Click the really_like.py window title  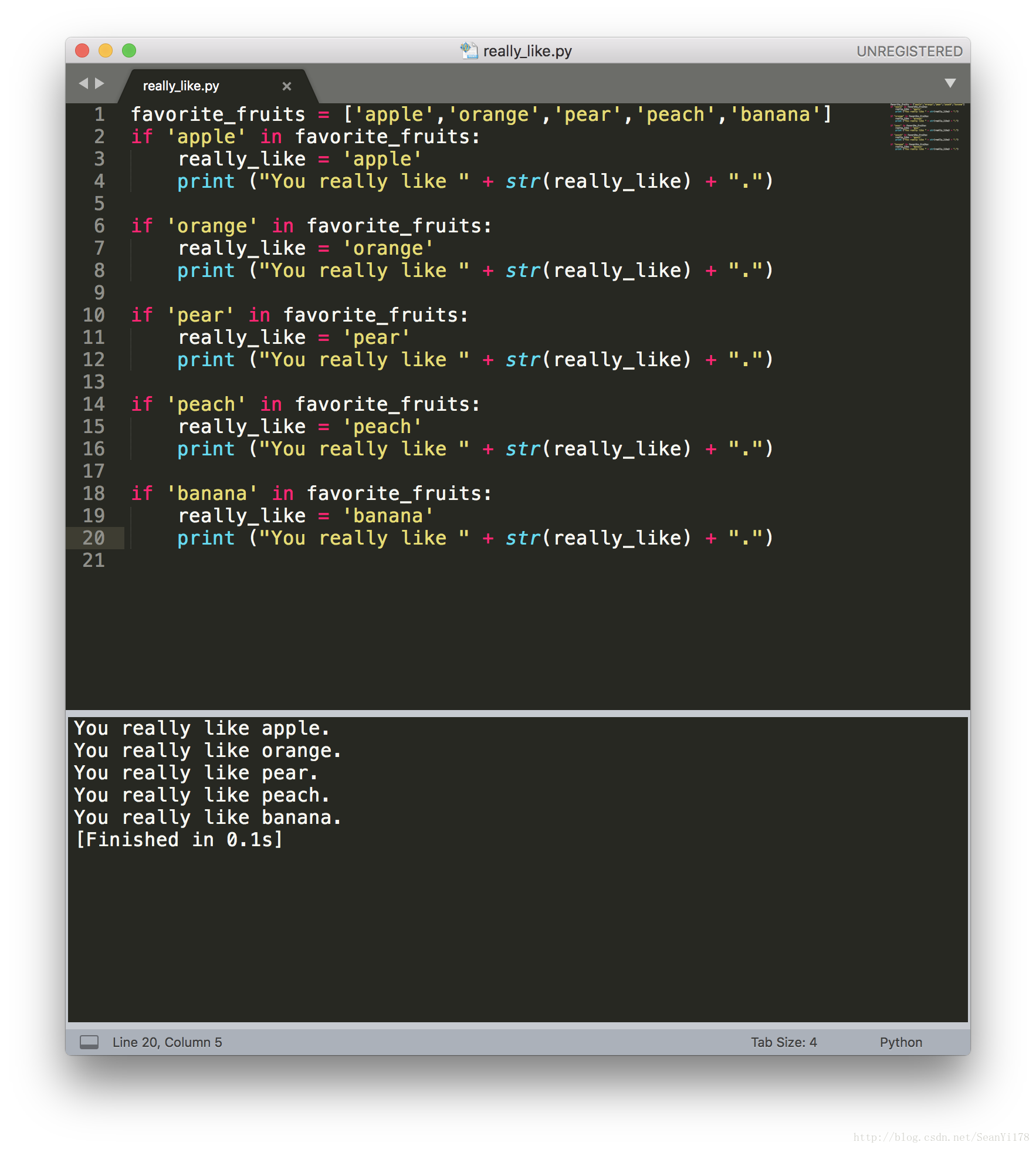pyautogui.click(x=527, y=52)
